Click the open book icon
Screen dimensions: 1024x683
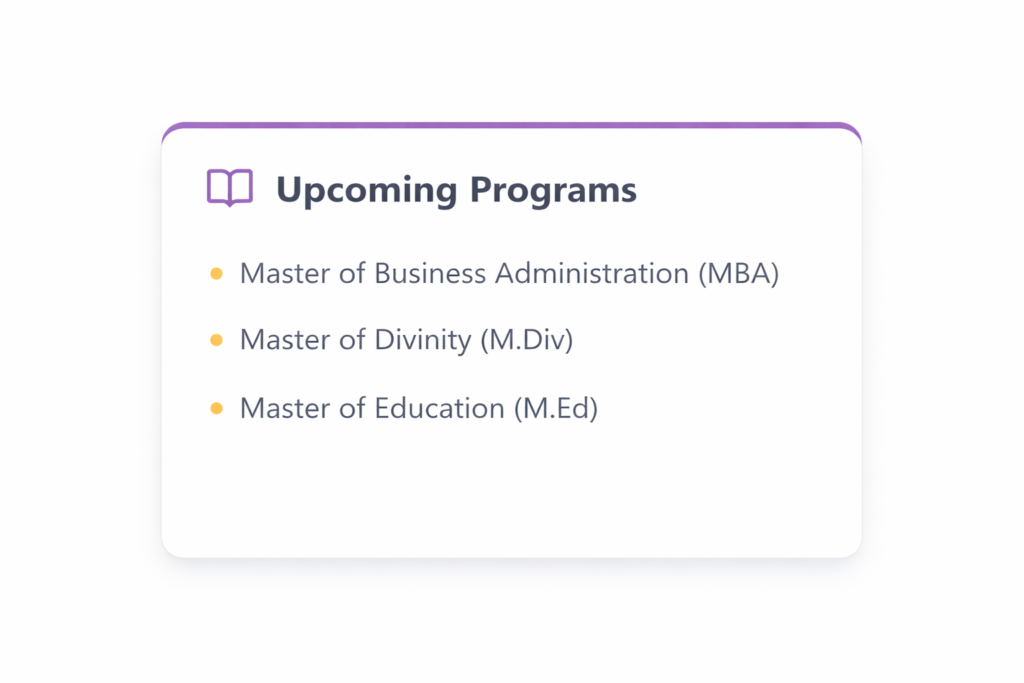pos(229,188)
